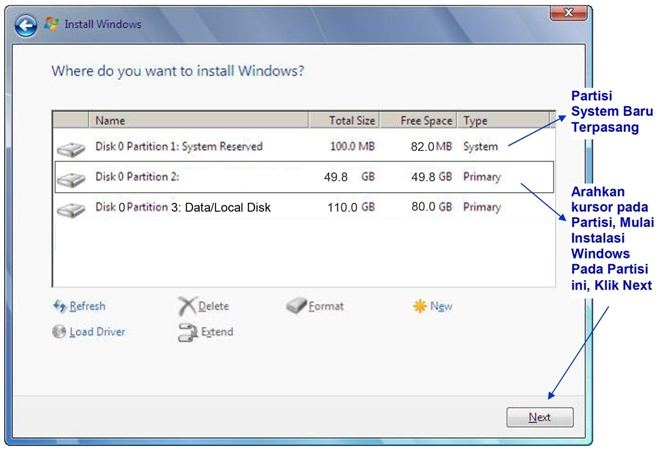
Task: Click drive icon for Data/Local Disk partition
Action: tap(71, 210)
